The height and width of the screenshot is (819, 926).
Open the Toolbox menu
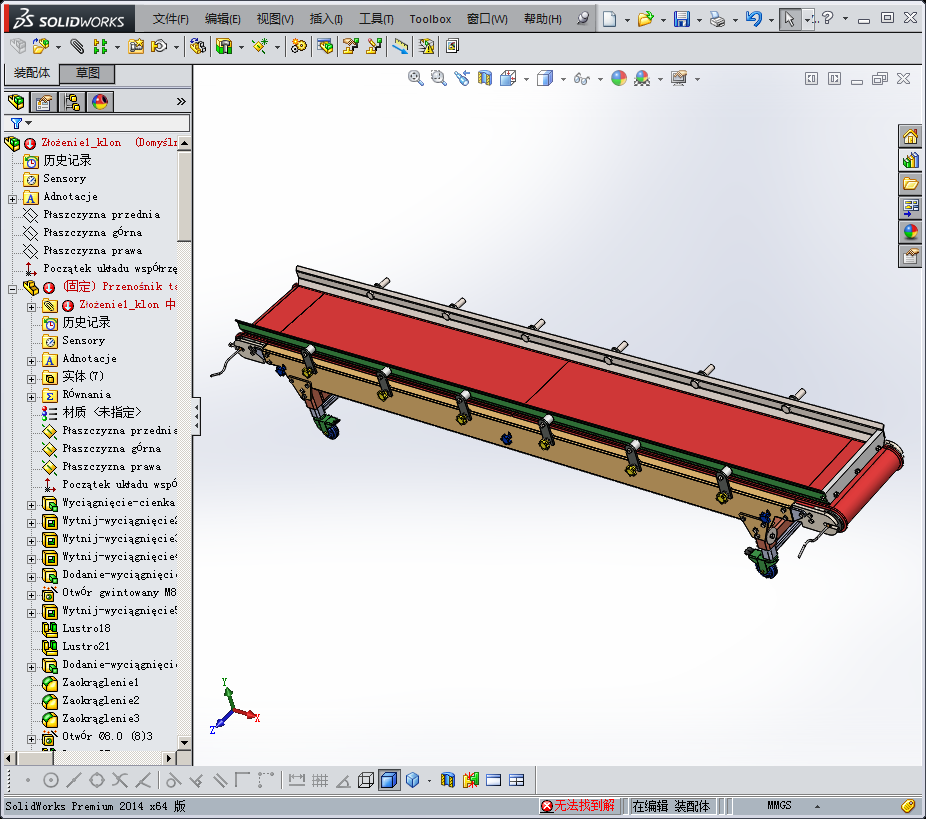[x=430, y=19]
